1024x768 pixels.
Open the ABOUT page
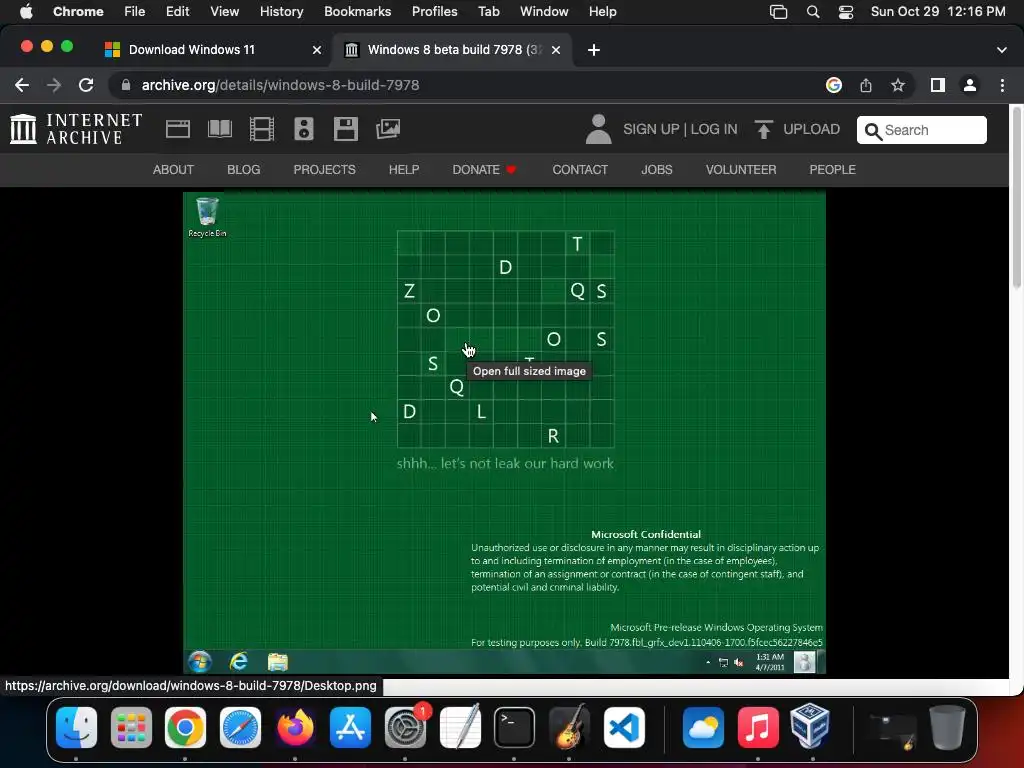click(173, 170)
